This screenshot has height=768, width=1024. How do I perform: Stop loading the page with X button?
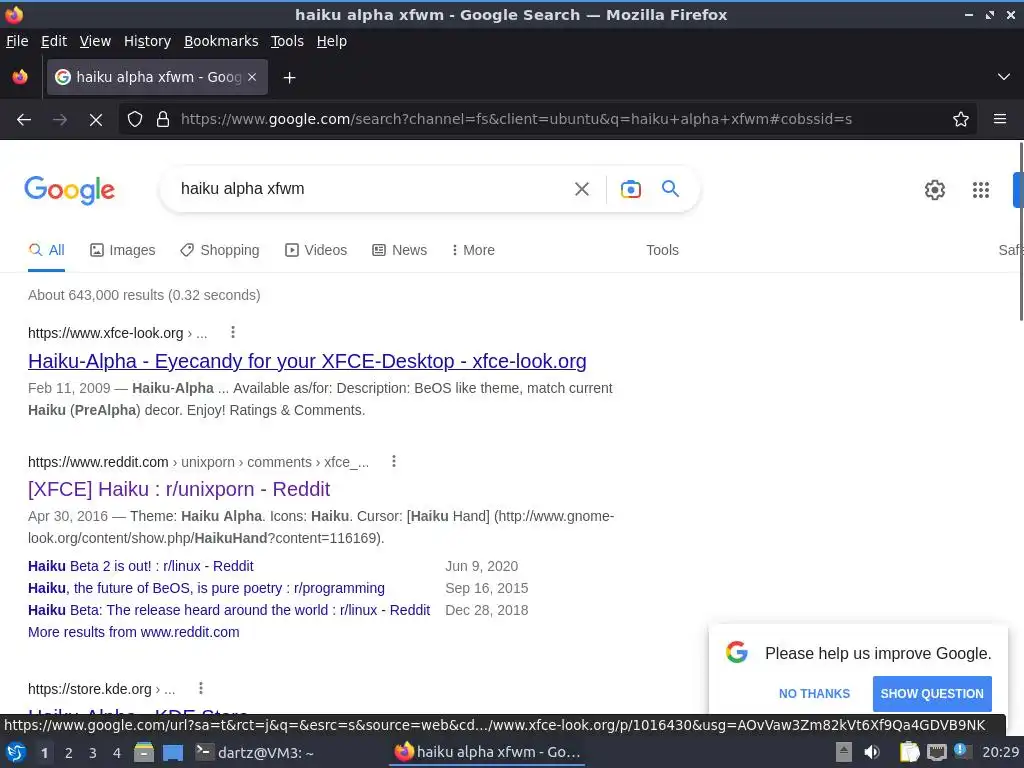click(96, 120)
